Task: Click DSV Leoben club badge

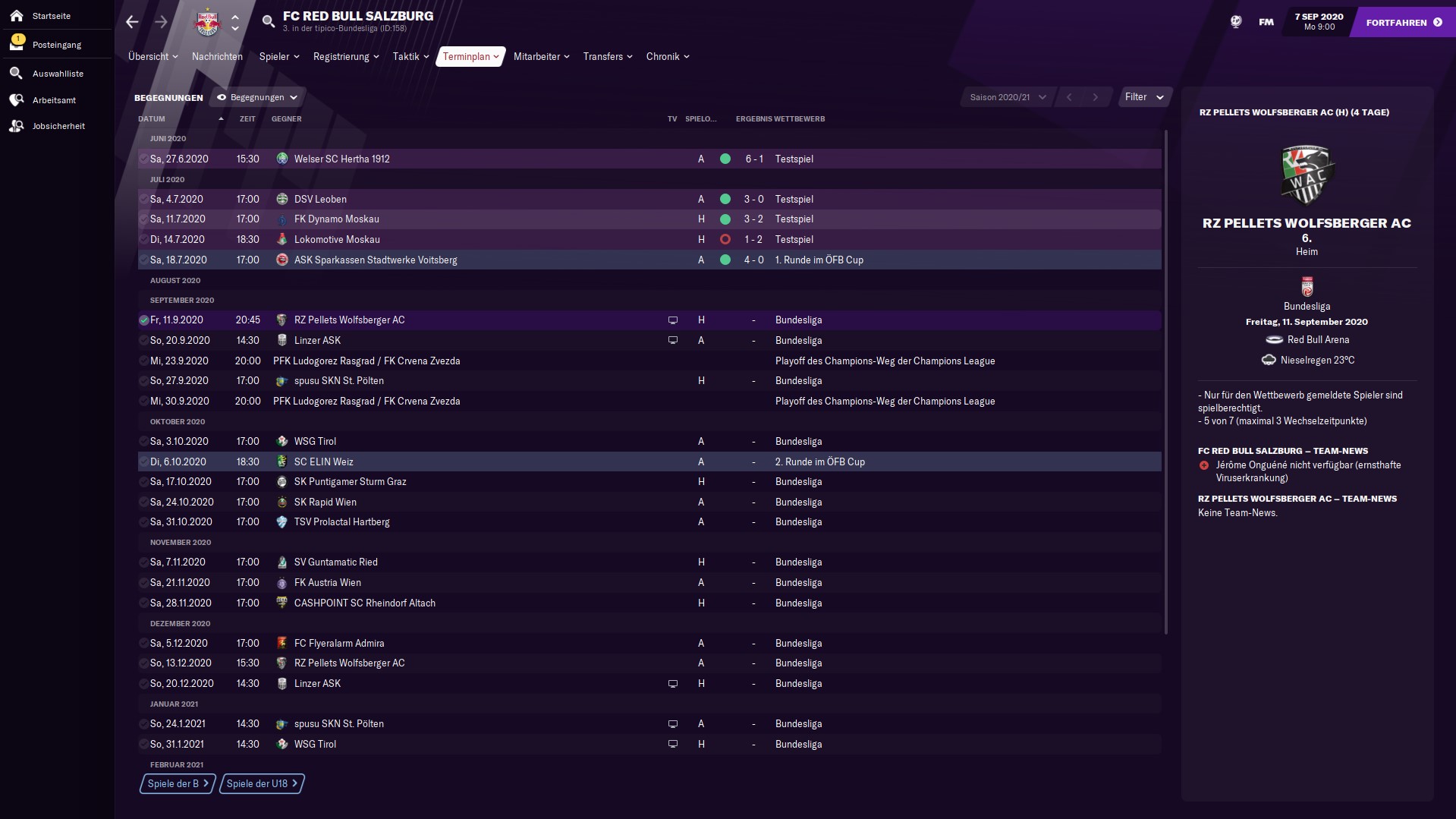Action: tap(282, 199)
